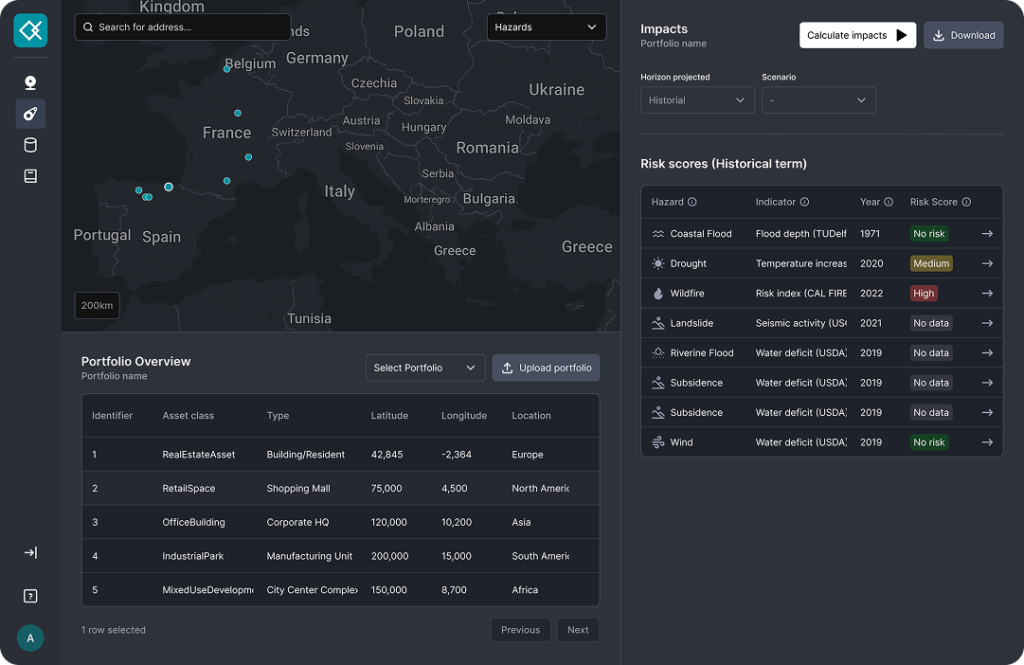The image size is (1024, 665).
Task: Click the help question mark icon
Action: 30,595
